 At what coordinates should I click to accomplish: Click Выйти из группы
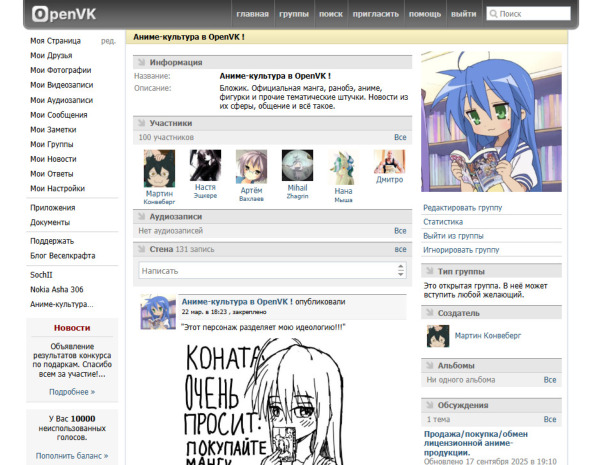(x=453, y=236)
